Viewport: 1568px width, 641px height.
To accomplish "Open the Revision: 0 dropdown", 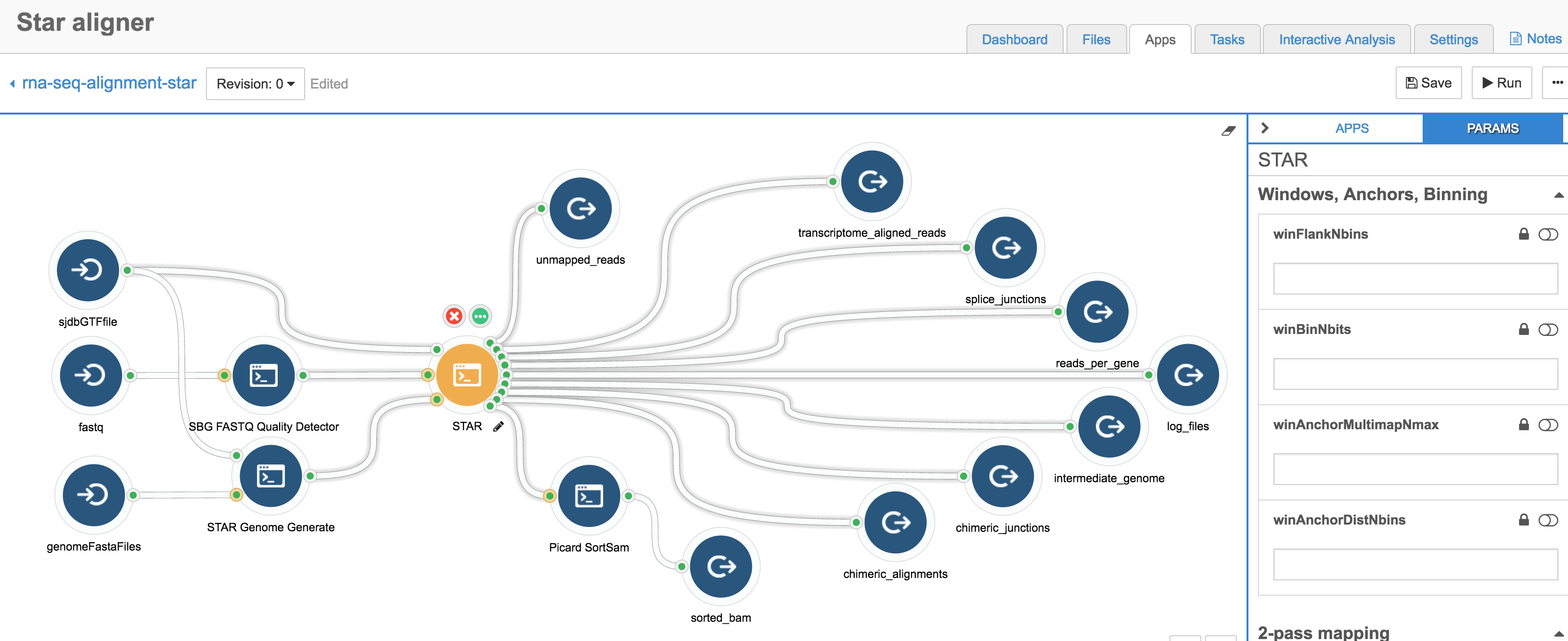I will point(255,83).
